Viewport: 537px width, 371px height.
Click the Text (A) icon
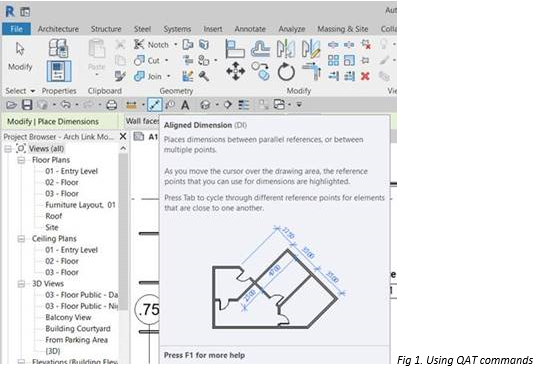185,105
